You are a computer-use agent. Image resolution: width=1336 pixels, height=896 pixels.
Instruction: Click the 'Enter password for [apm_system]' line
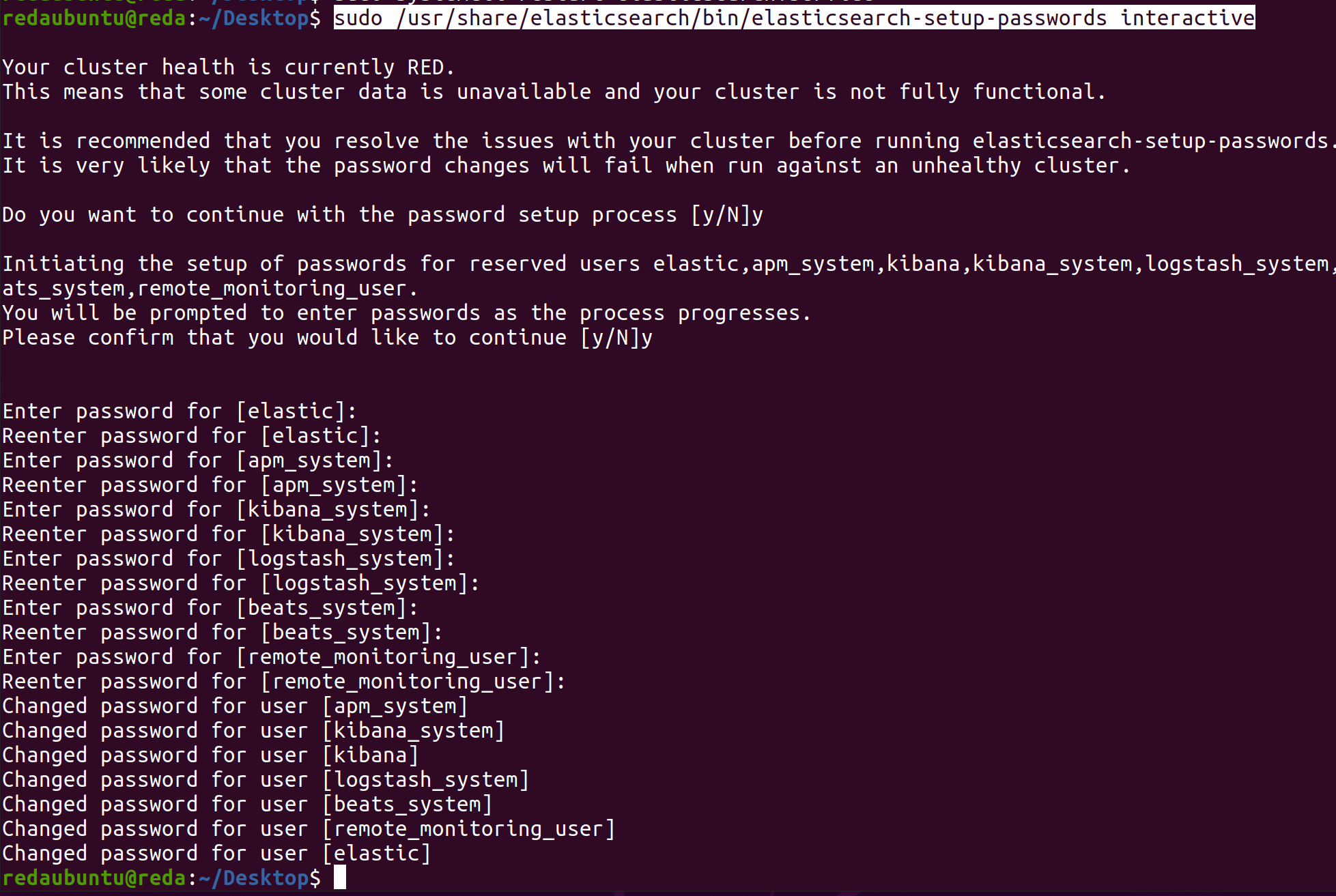coord(198,461)
